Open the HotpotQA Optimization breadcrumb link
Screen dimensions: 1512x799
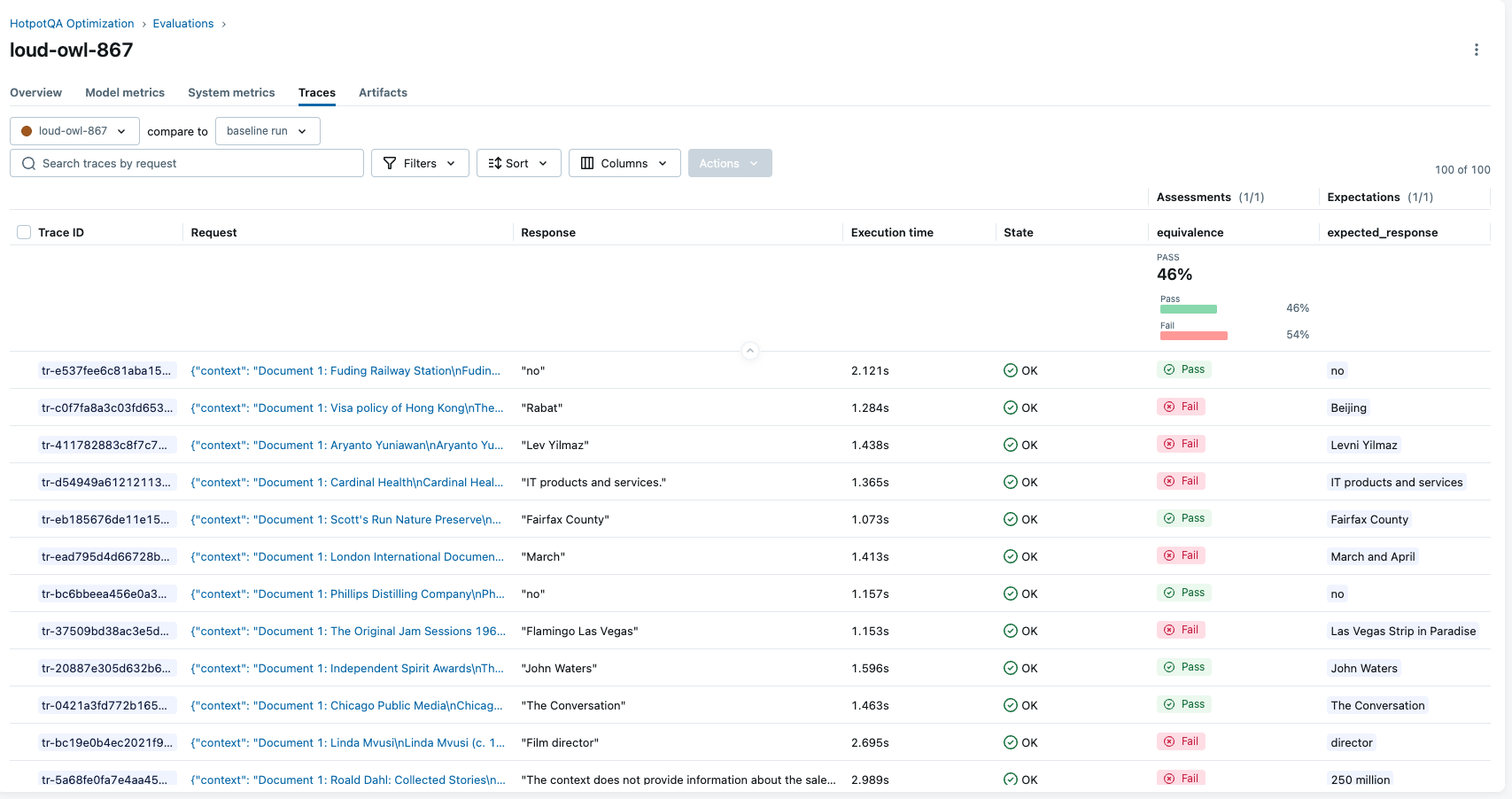pyautogui.click(x=72, y=24)
